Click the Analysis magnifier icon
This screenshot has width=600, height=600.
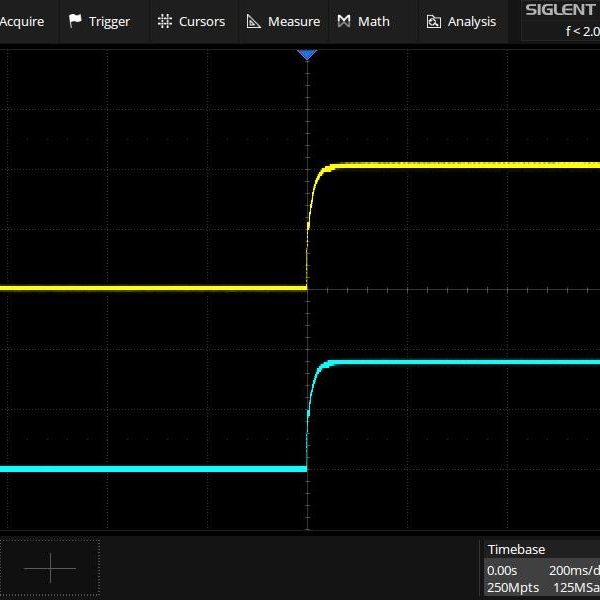click(434, 21)
